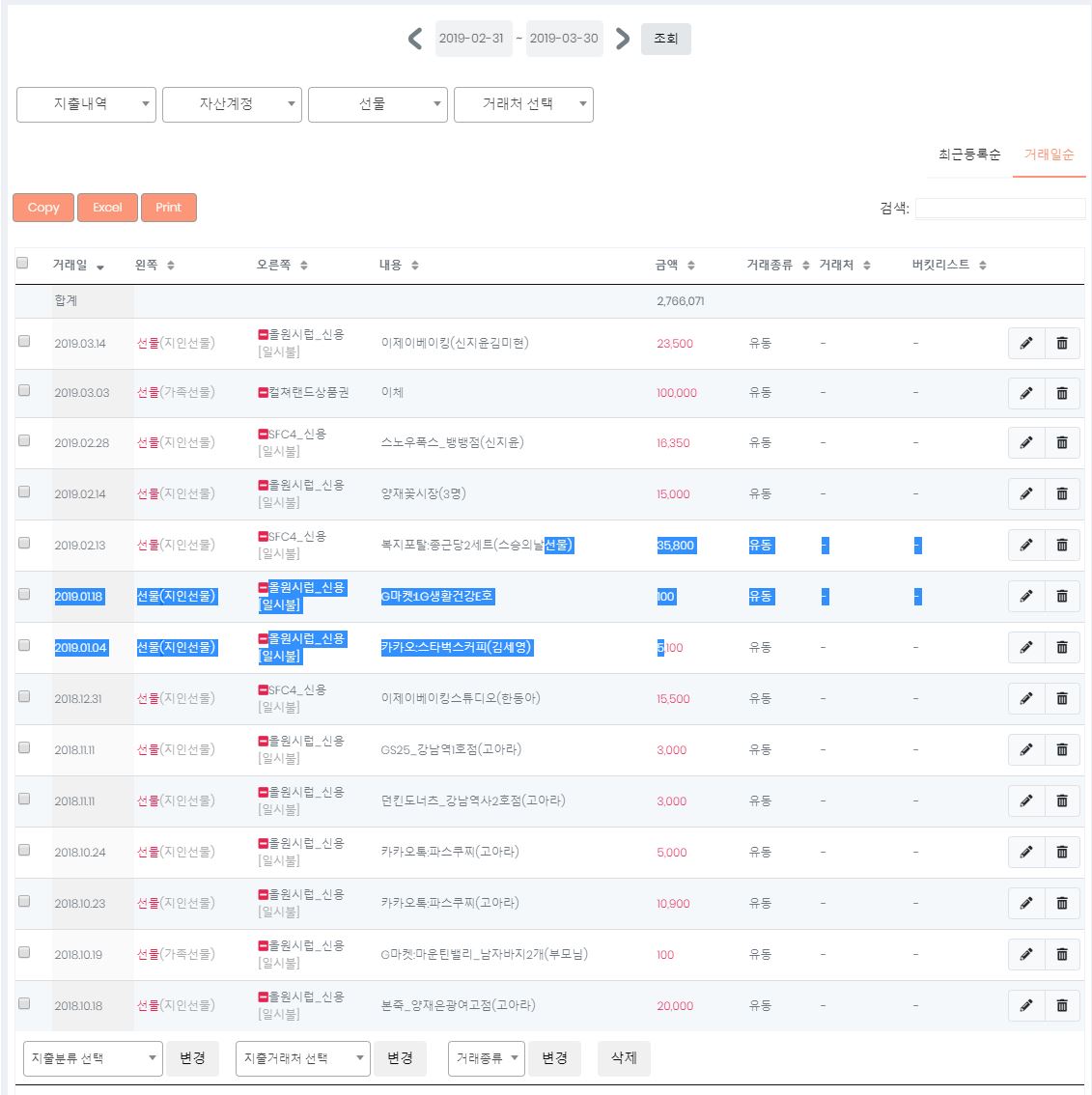Select the checkbox for 2018.10.24 row
1092x1095 pixels.
pyautogui.click(x=24, y=850)
